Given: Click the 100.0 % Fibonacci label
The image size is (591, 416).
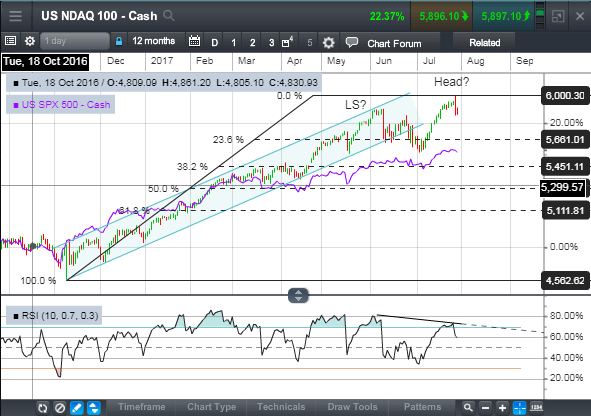Looking at the screenshot, I should tap(38, 281).
